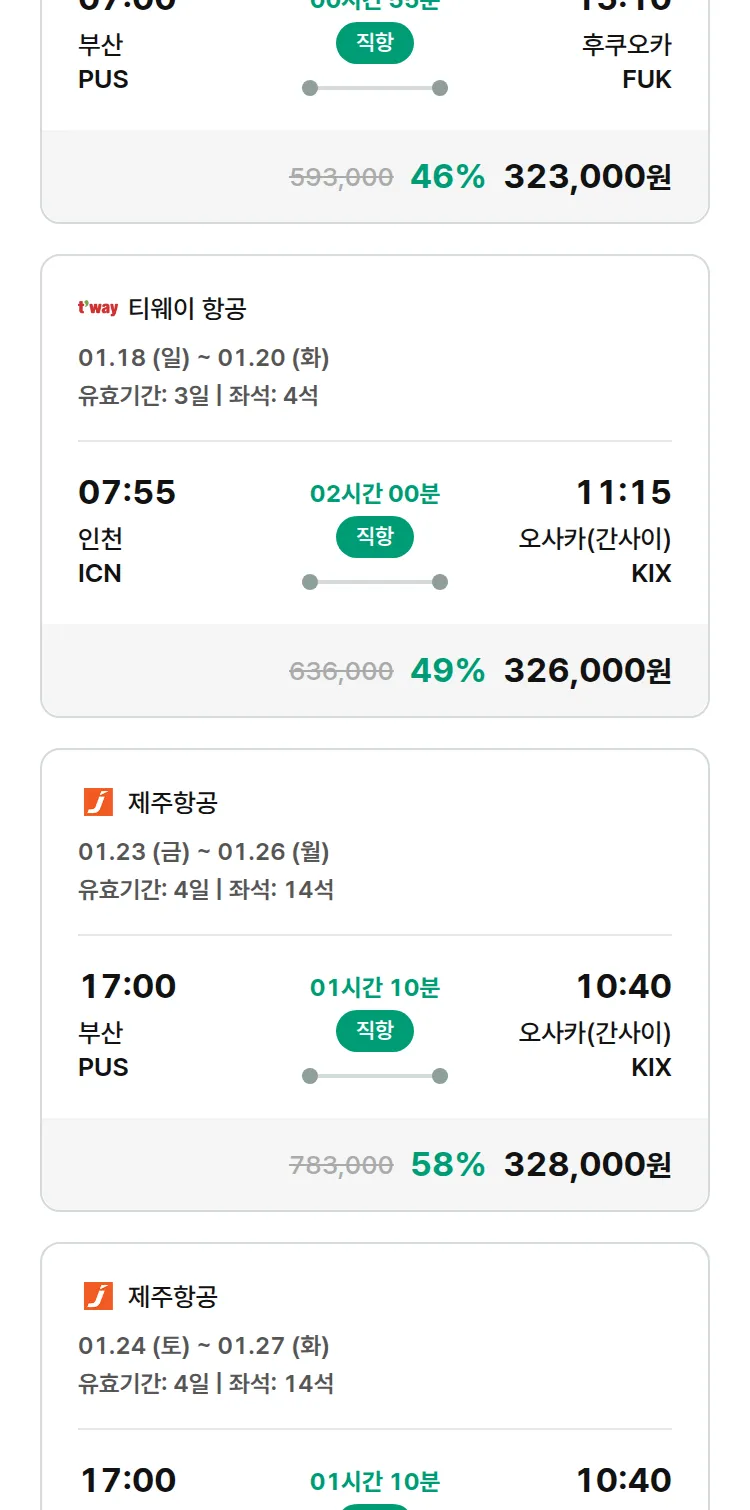750x1510 pixels.
Task: Click the 49% discount label
Action: click(x=447, y=671)
